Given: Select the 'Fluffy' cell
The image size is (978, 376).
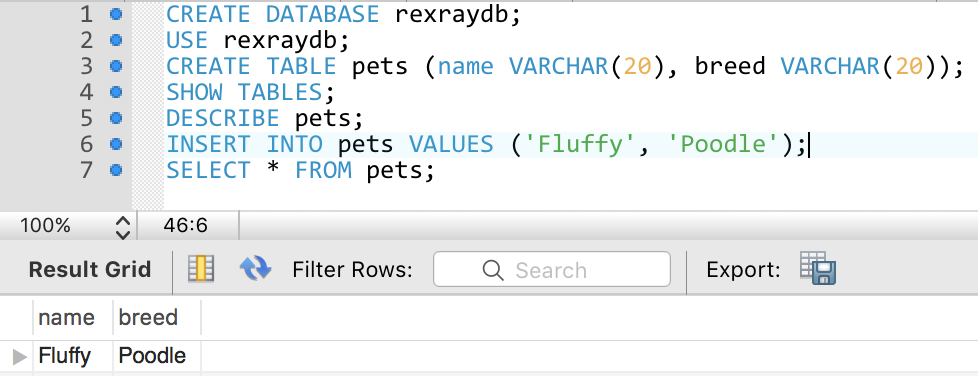Looking at the screenshot, I should pos(65,356).
